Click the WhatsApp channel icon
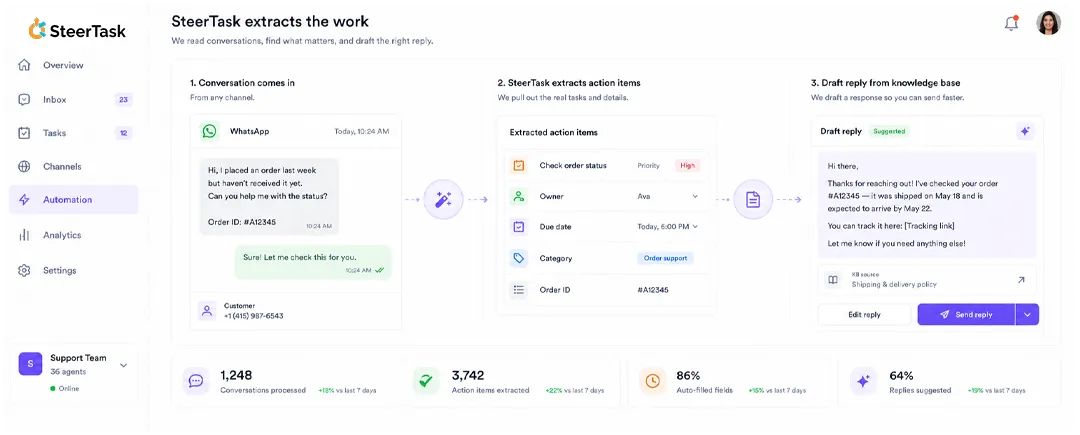The image size is (1080, 435). point(209,131)
